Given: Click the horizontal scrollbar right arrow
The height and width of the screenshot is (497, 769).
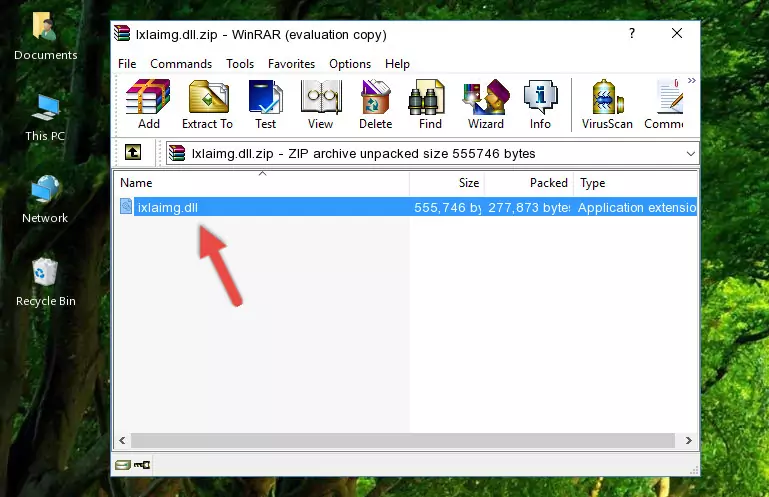Looking at the screenshot, I should (689, 441).
